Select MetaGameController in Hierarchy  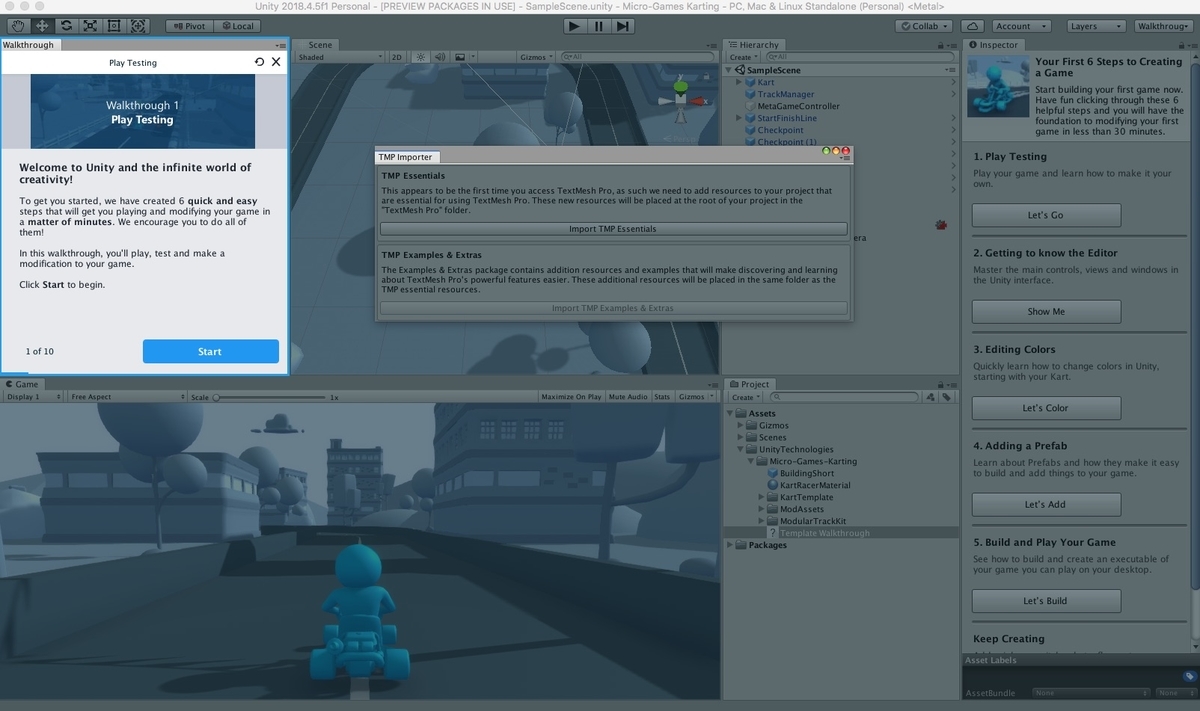[798, 106]
